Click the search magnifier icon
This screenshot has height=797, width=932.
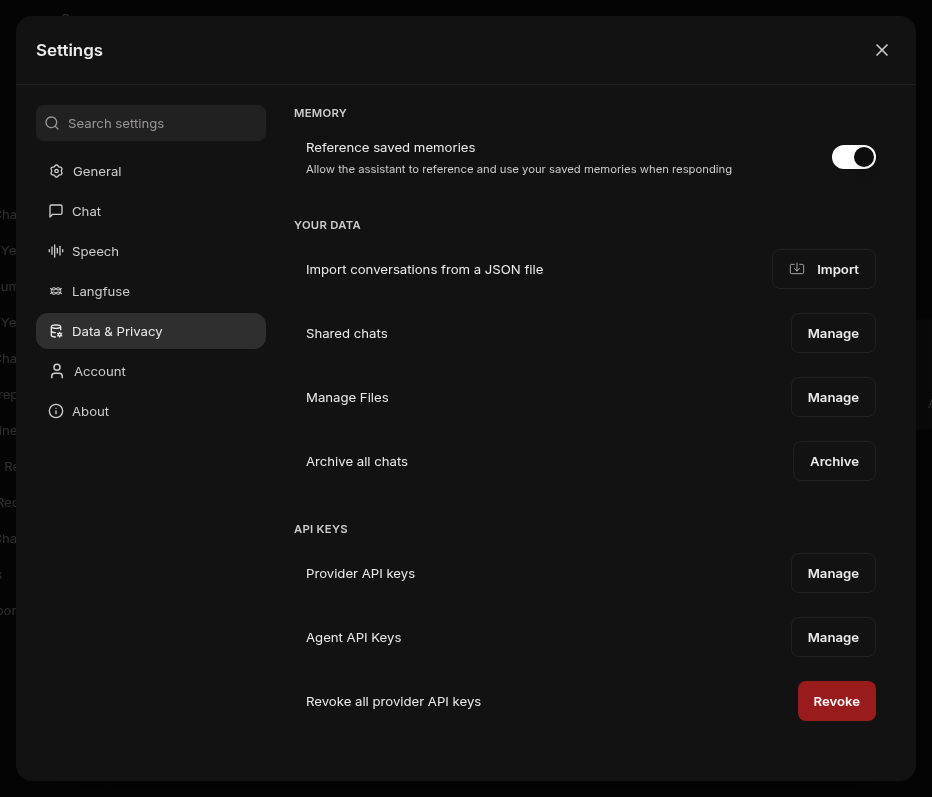pyautogui.click(x=52, y=123)
